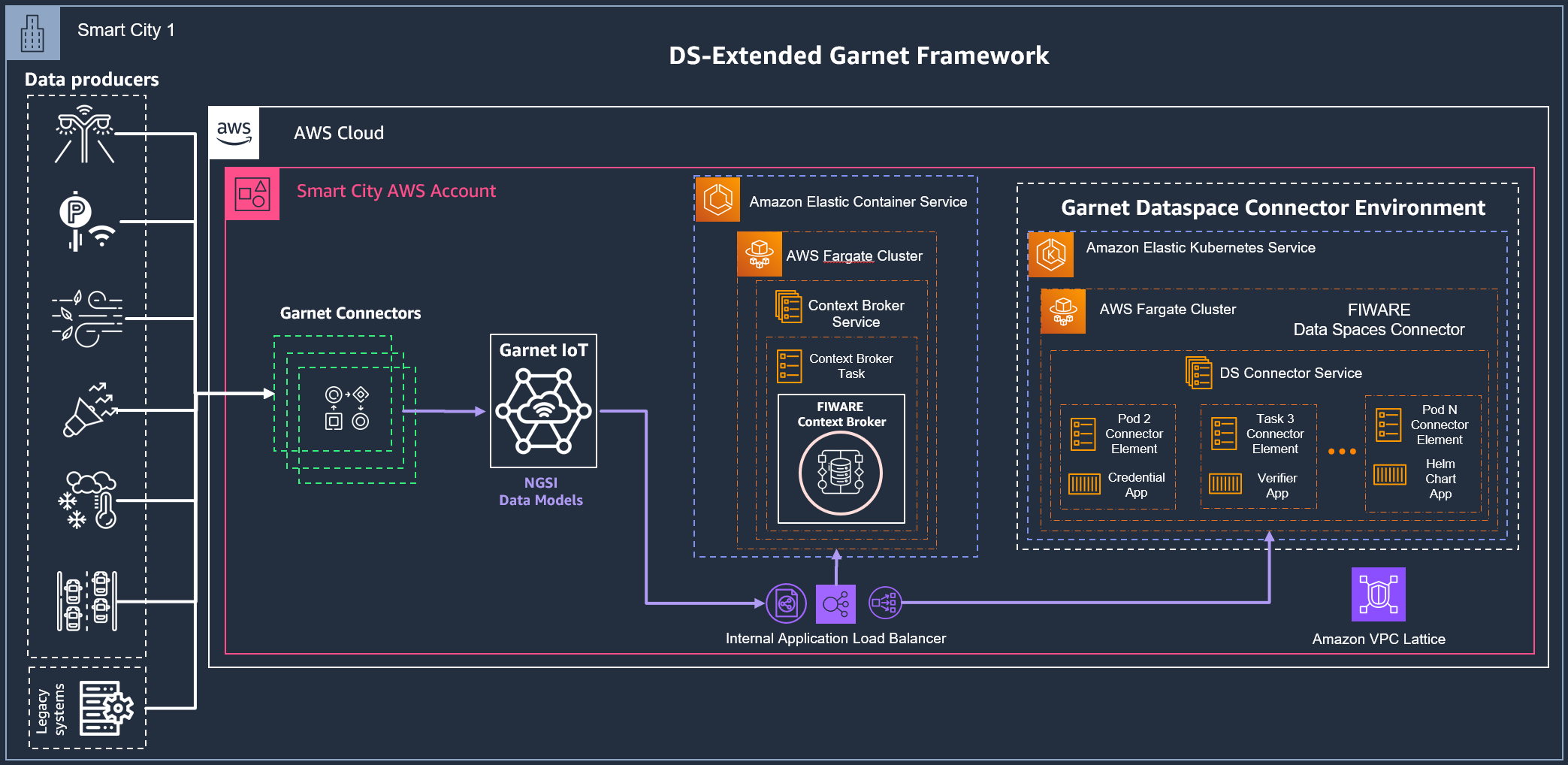Viewport: 1568px width, 765px height.
Task: Click the megaphone alerts producer icon
Action: (90, 410)
